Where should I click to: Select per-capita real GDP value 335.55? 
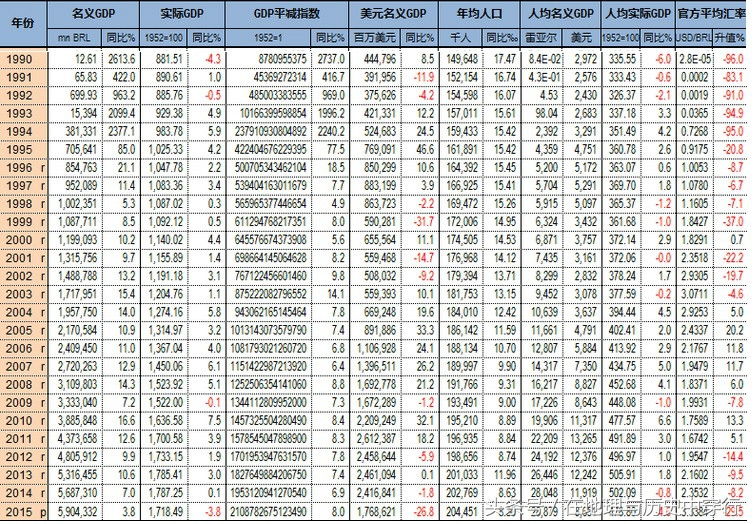pyautogui.click(x=622, y=59)
